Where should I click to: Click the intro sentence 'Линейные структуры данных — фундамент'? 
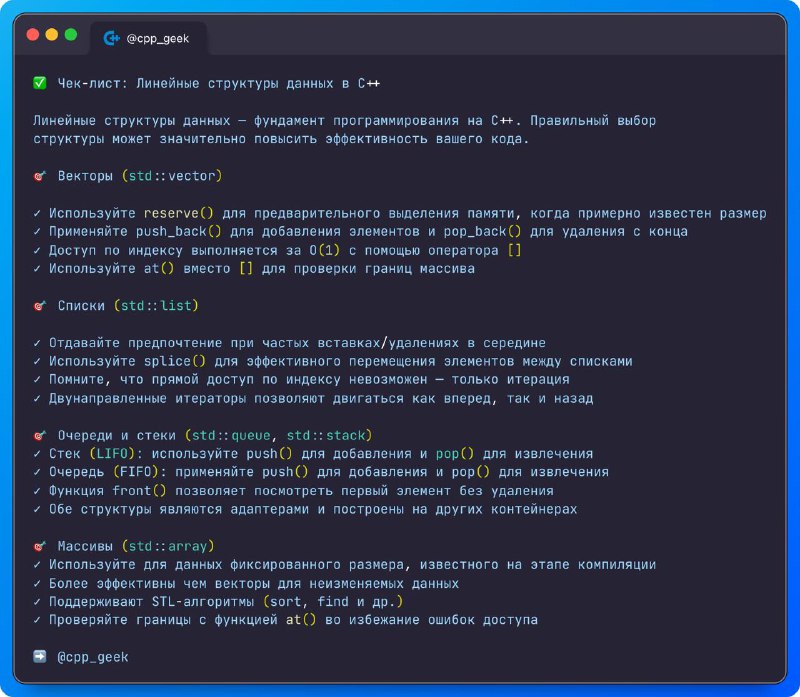pos(344,121)
